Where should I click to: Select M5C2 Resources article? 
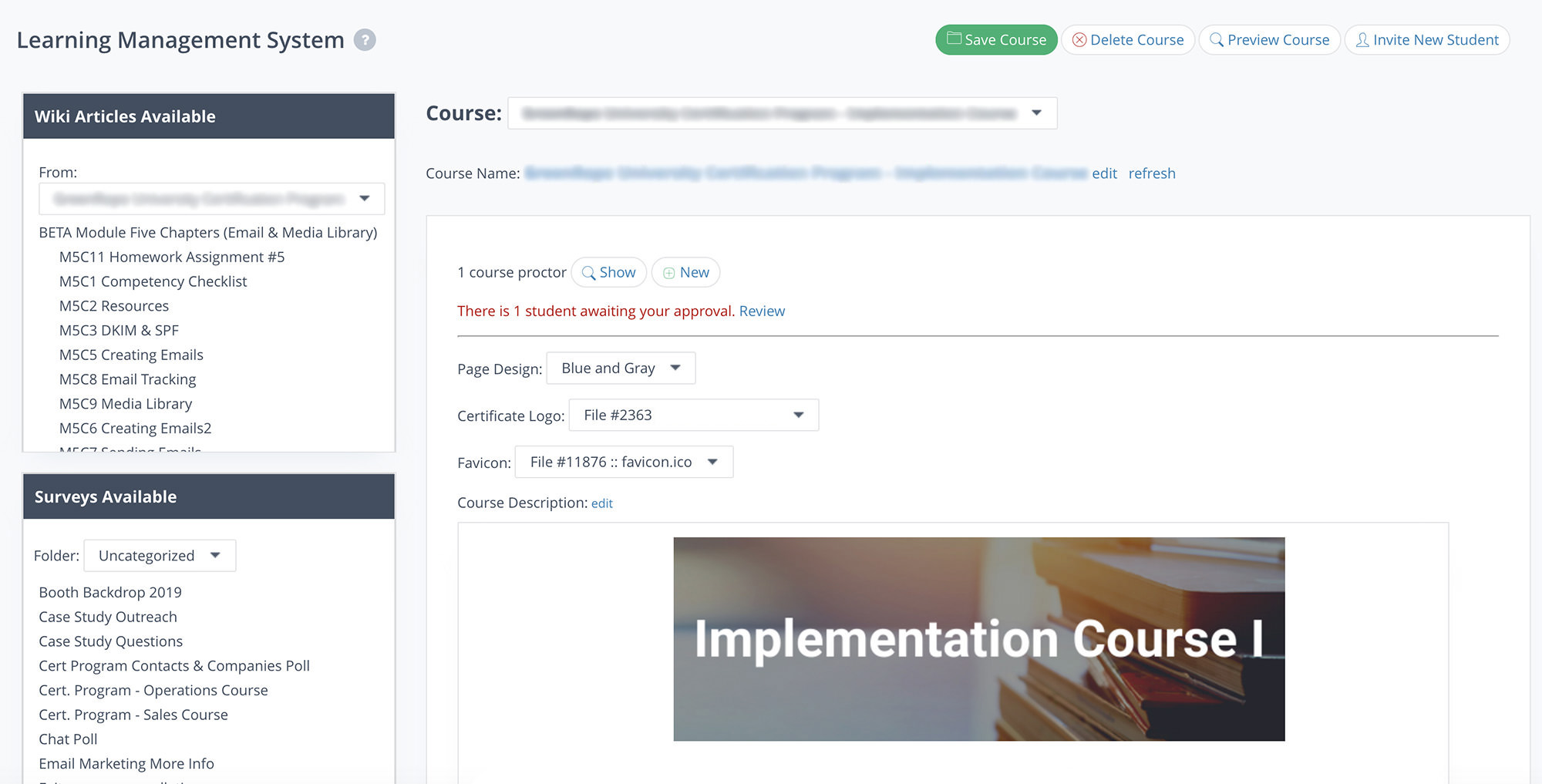coord(114,306)
